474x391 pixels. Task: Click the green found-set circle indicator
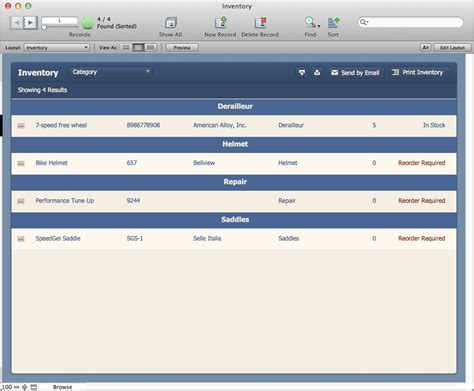tap(88, 23)
